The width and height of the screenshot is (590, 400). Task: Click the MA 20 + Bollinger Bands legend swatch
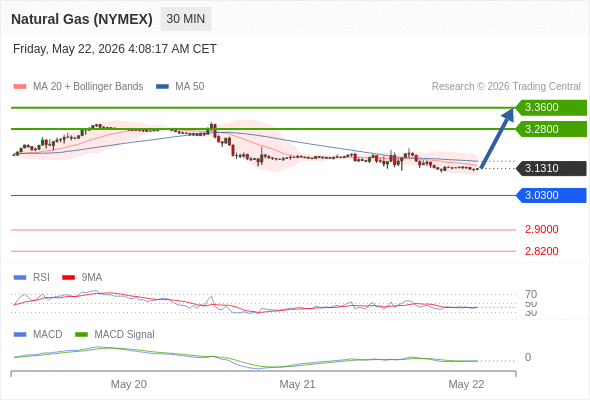(20, 87)
